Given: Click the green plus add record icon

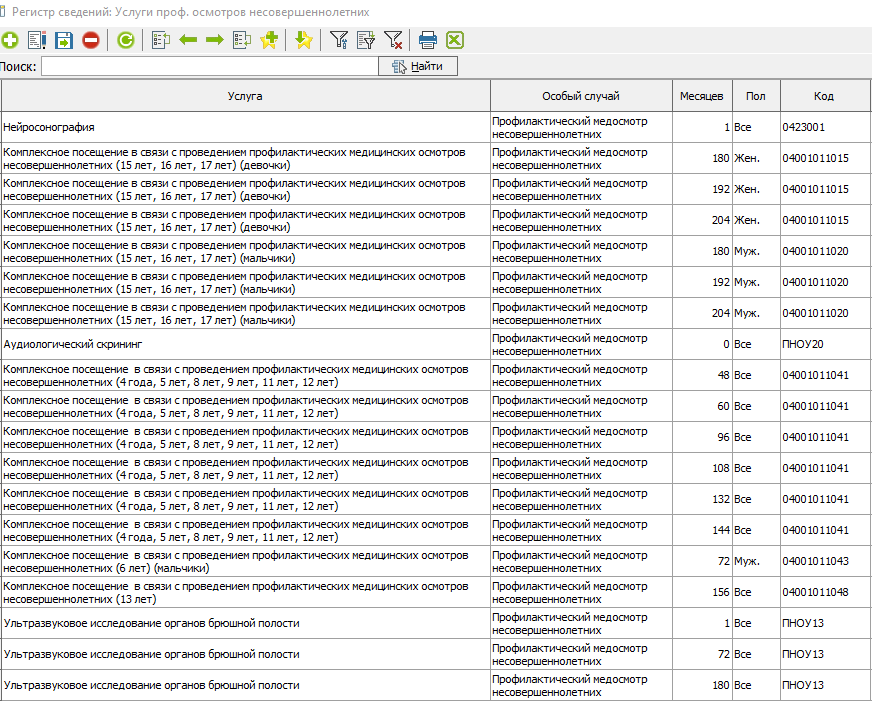Looking at the screenshot, I should click(x=10, y=40).
